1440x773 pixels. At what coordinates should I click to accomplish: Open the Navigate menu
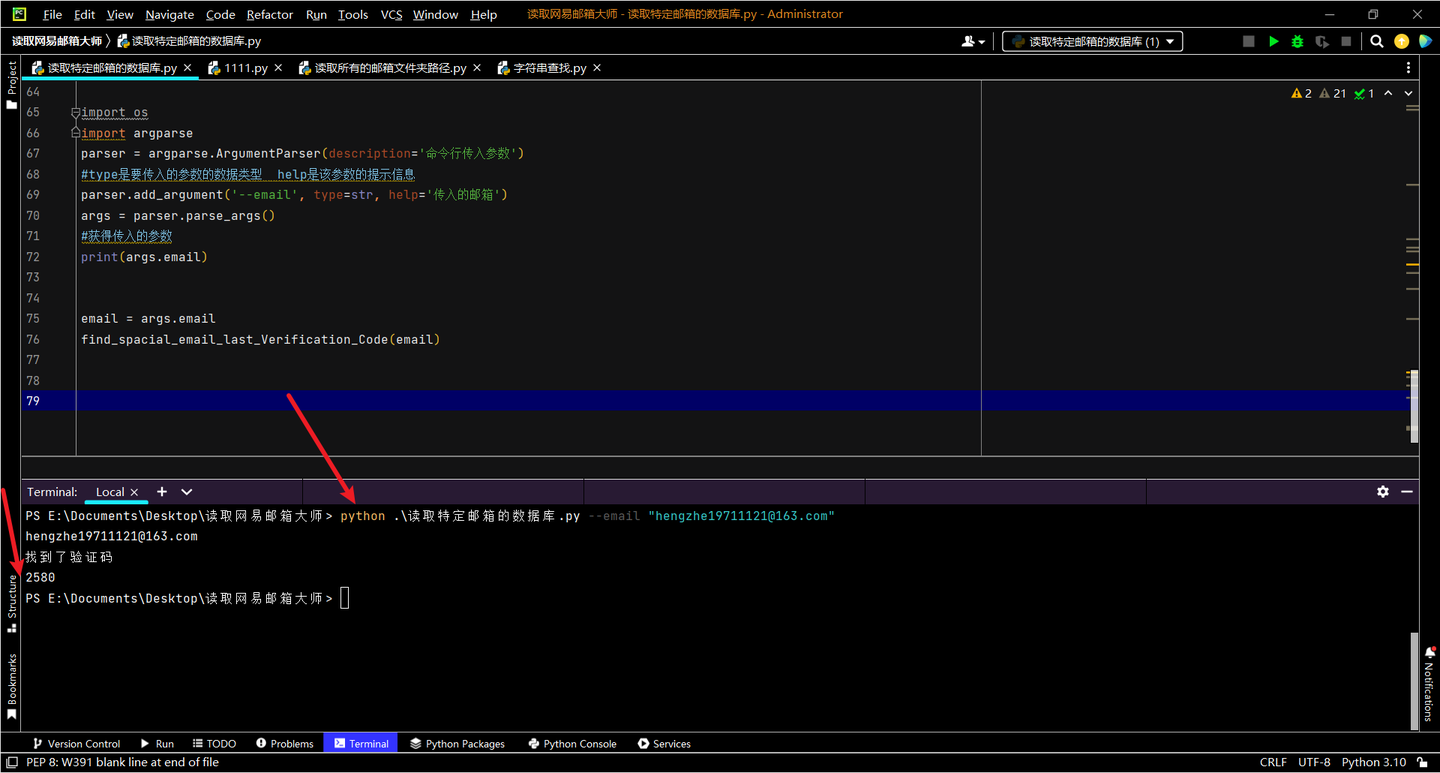coord(170,15)
